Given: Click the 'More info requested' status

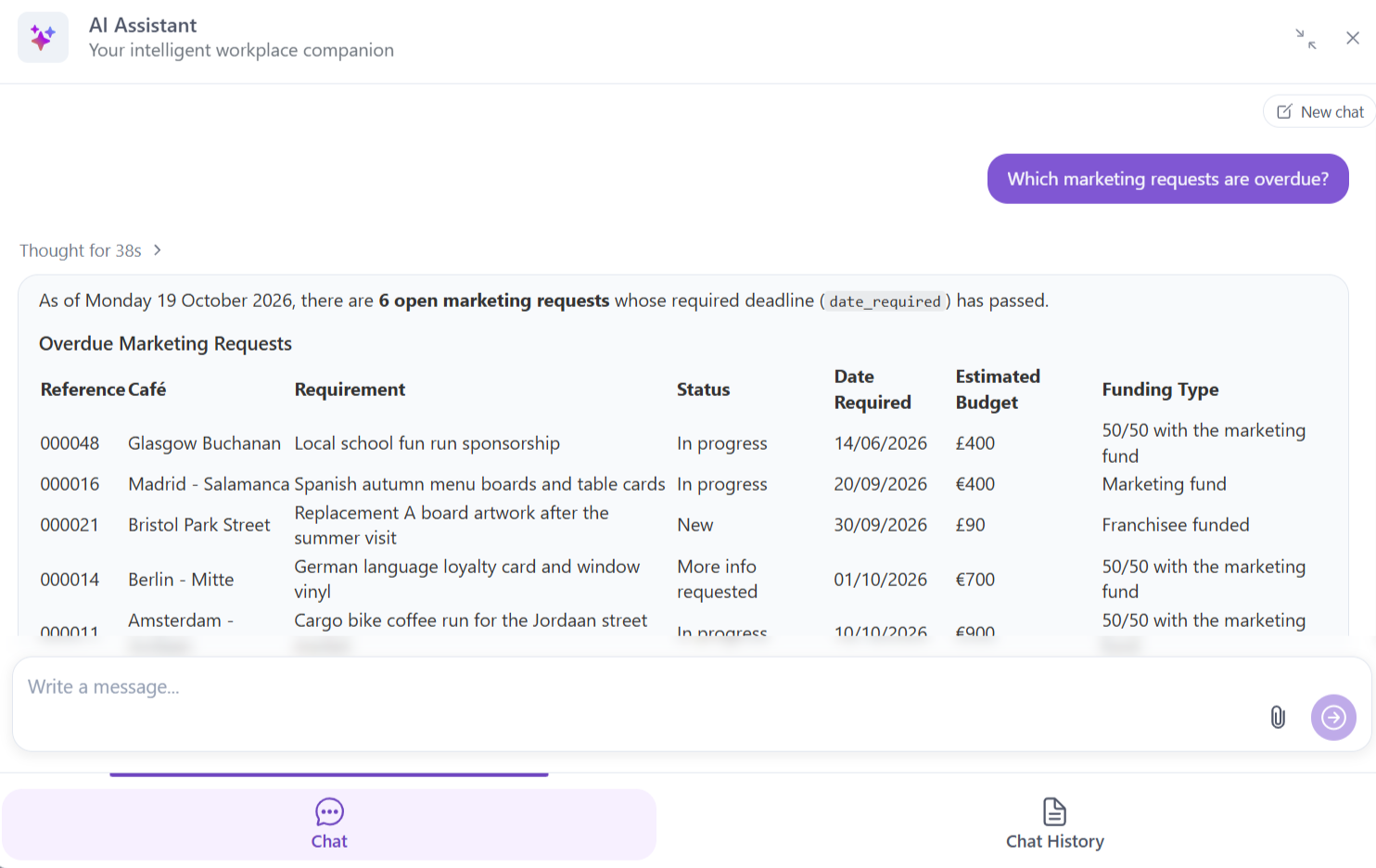Looking at the screenshot, I should click(717, 579).
